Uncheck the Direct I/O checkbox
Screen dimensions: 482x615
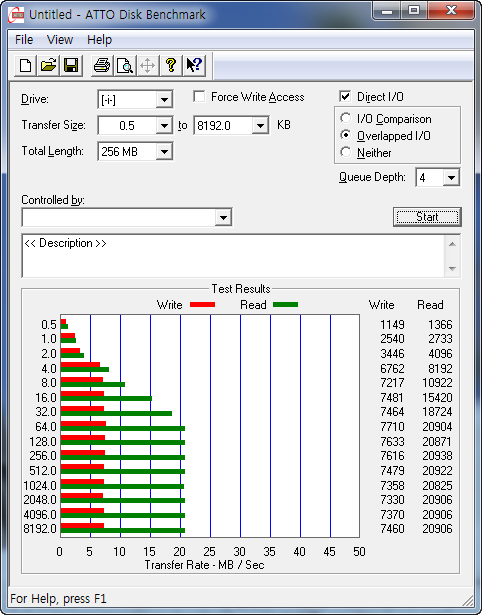coord(345,96)
